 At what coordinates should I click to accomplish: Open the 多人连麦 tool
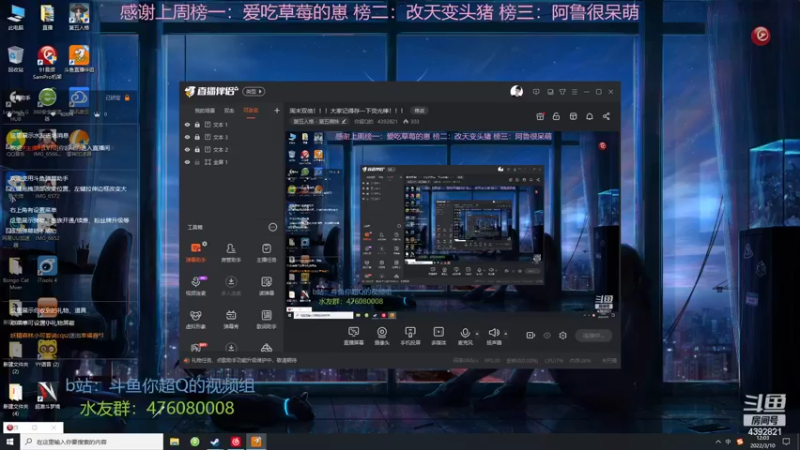click(231, 286)
